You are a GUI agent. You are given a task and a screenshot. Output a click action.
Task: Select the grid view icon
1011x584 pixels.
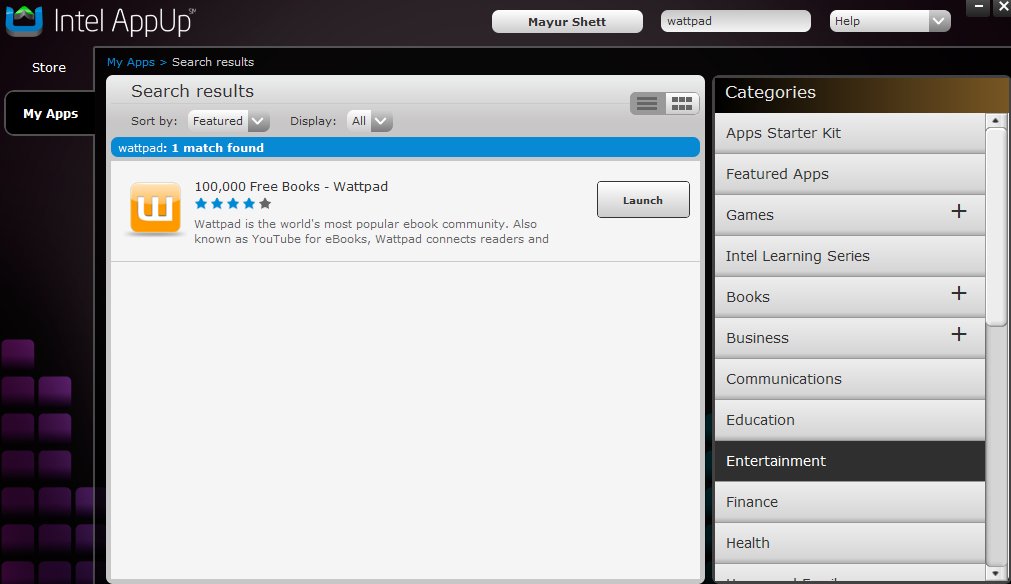[681, 102]
